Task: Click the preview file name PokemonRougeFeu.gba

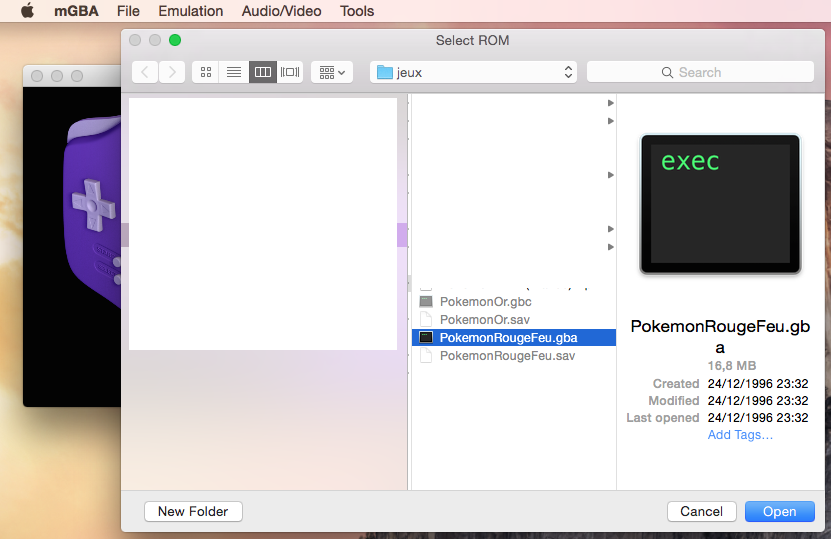Action: point(720,337)
